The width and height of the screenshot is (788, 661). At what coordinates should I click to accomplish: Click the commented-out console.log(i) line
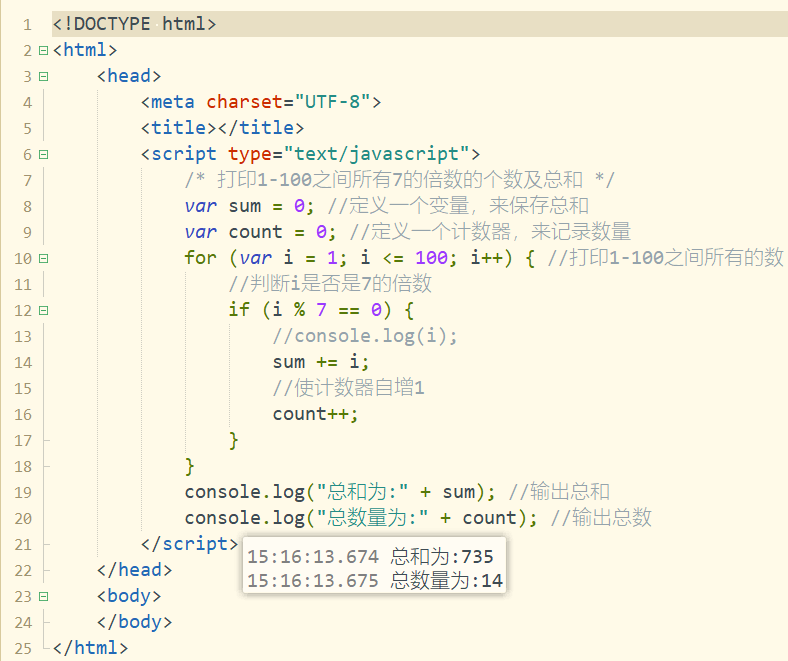(365, 336)
